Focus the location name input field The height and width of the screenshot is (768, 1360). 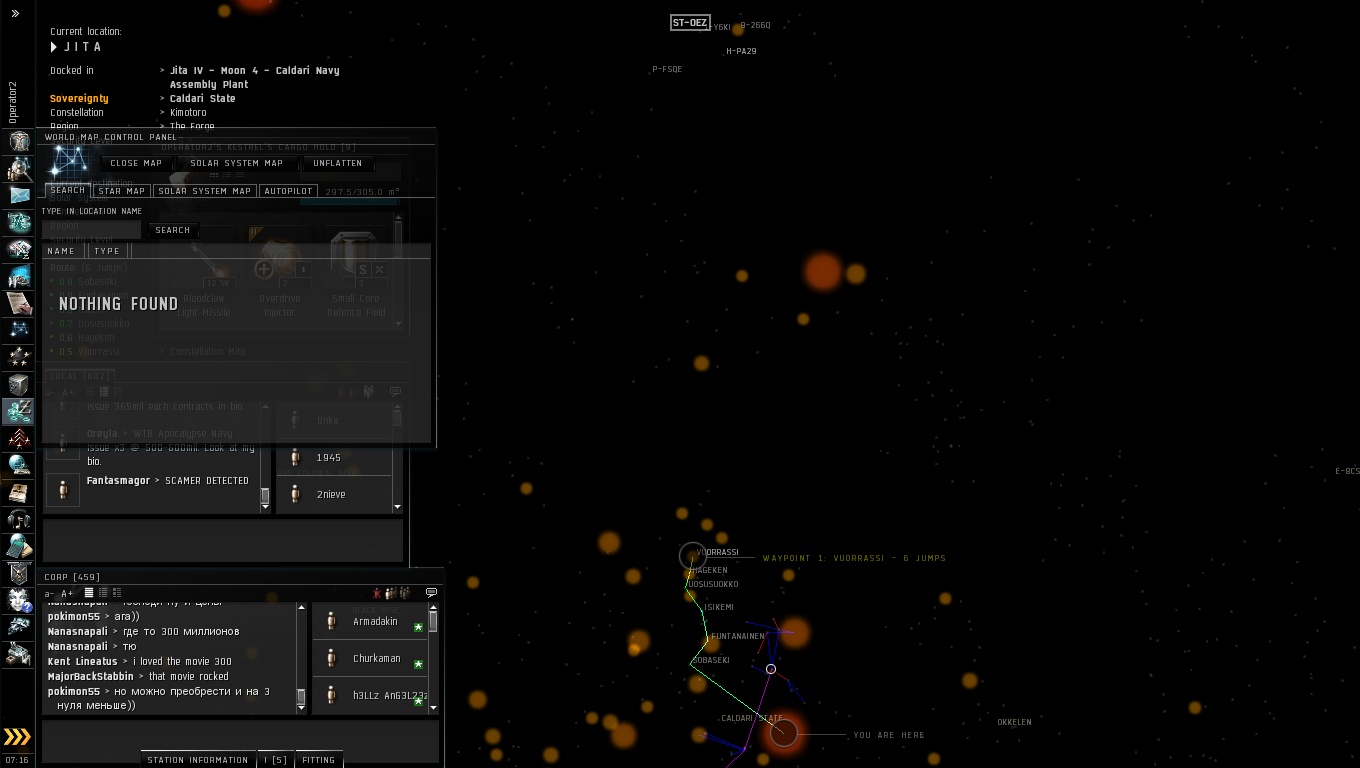(93, 229)
